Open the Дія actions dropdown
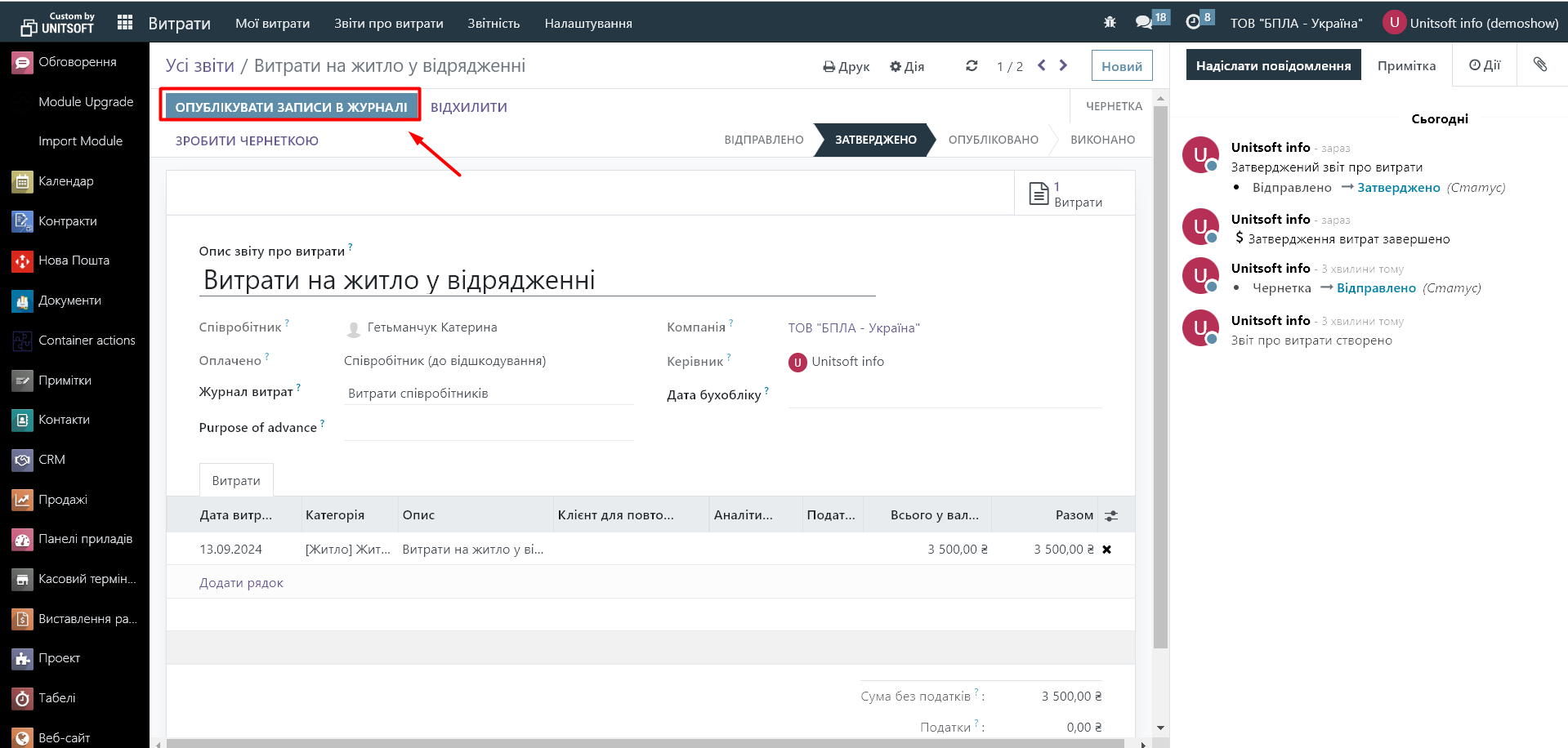 tap(907, 66)
